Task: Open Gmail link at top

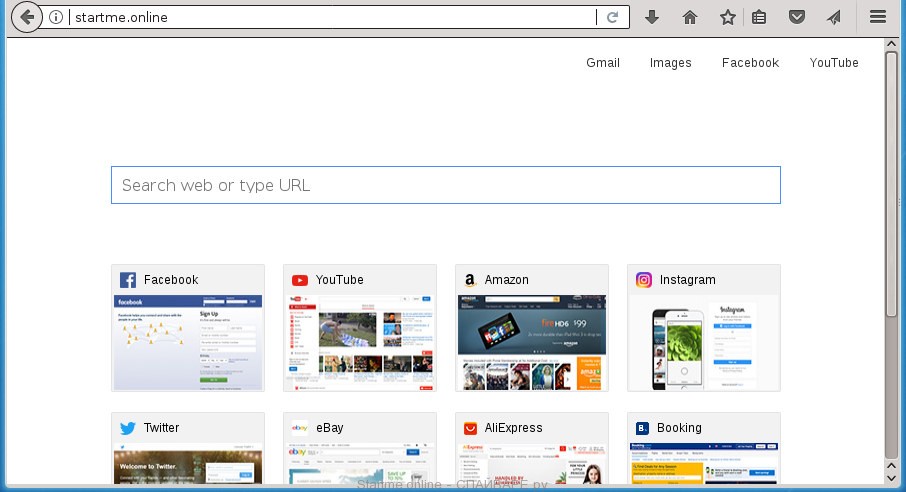Action: [603, 62]
